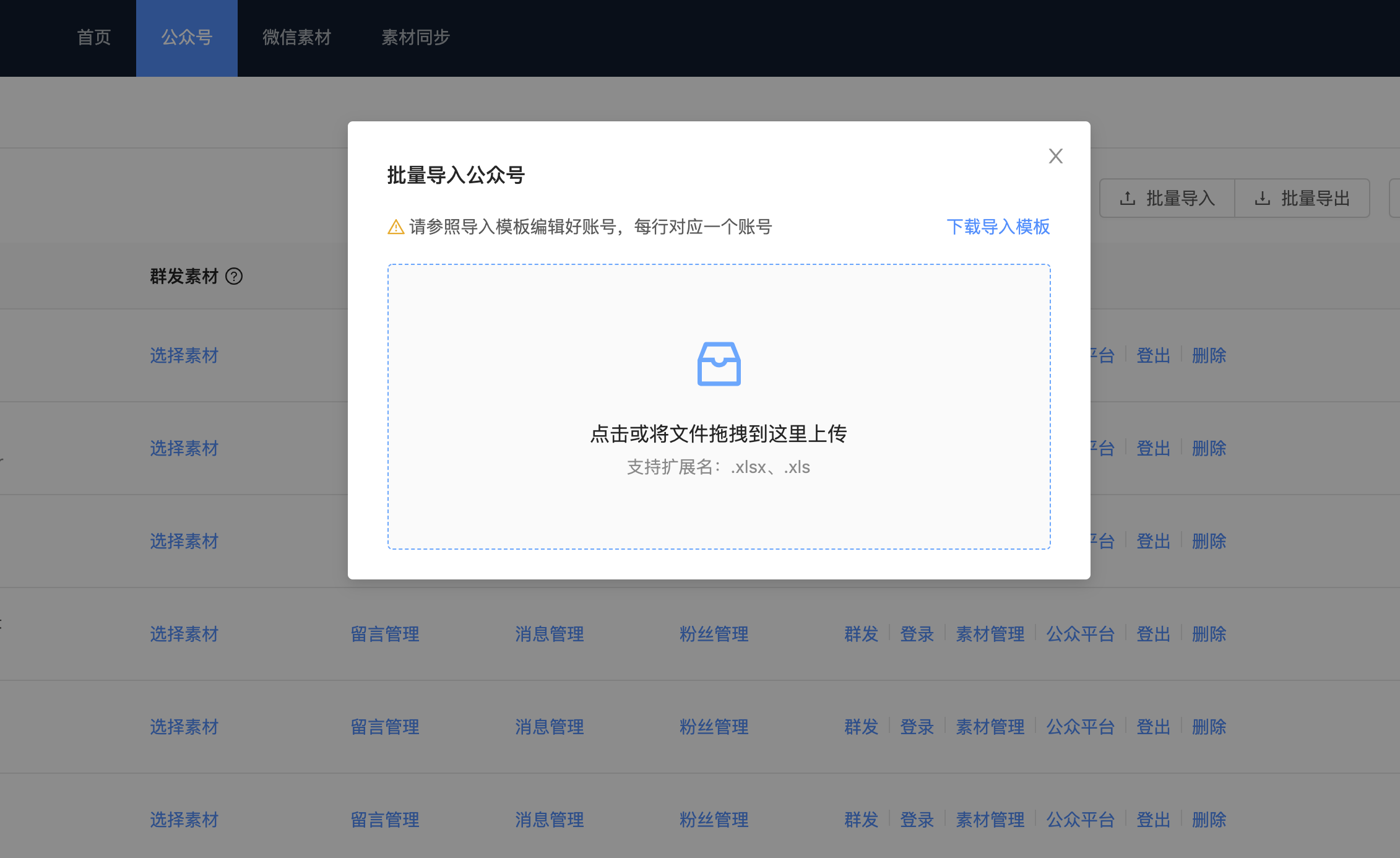Click 群发 in the fifth account row

pos(860,726)
